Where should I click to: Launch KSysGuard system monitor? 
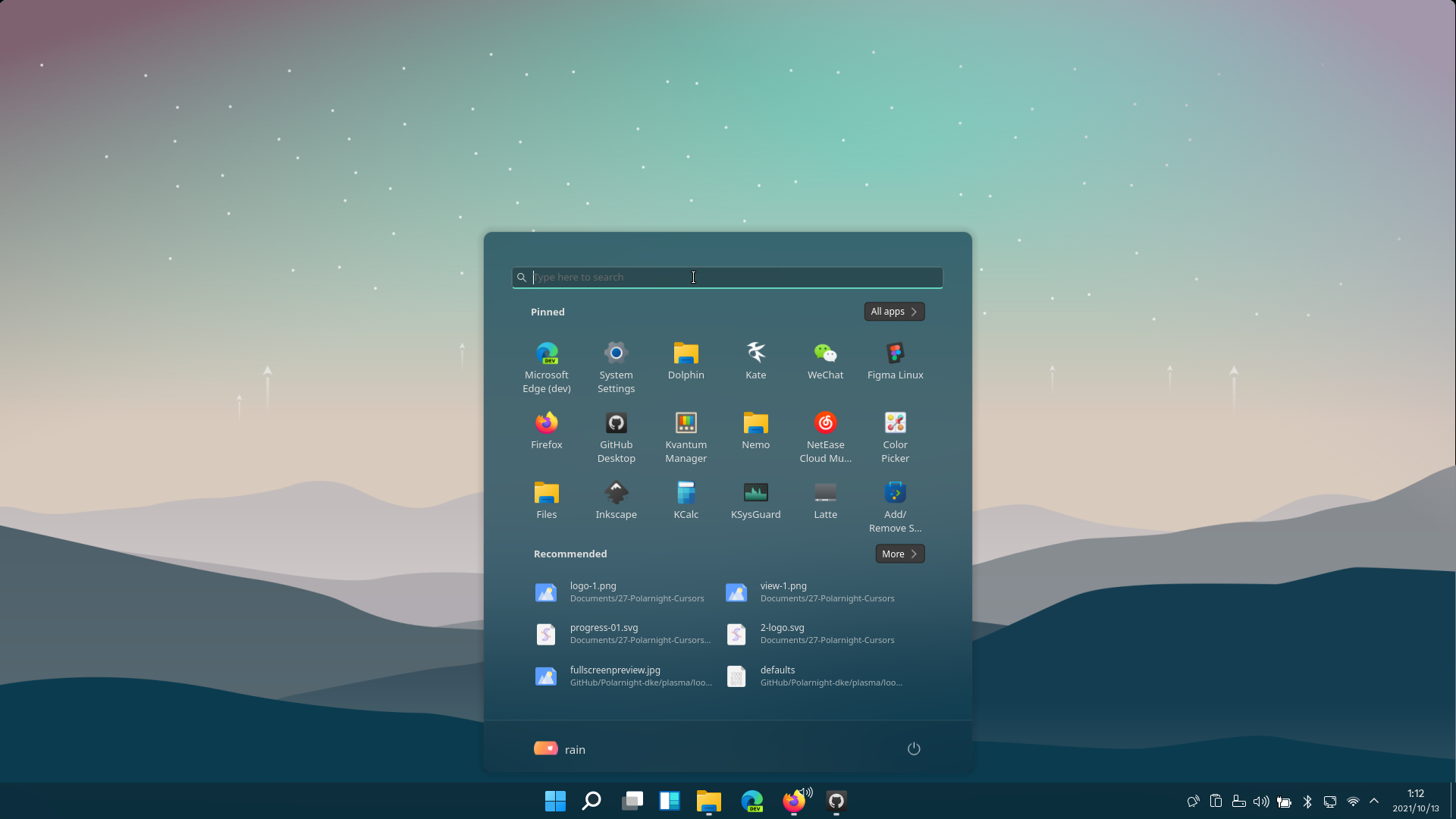coord(755,500)
